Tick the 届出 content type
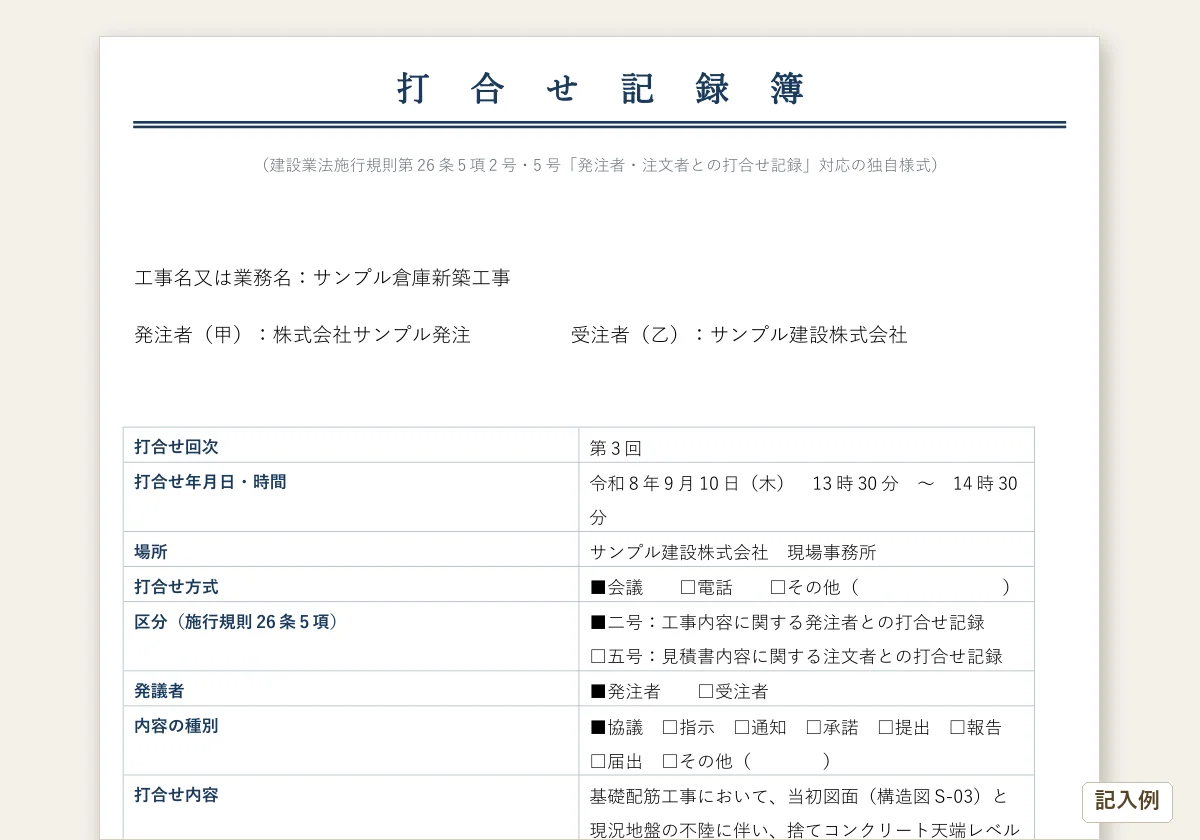 (x=598, y=762)
